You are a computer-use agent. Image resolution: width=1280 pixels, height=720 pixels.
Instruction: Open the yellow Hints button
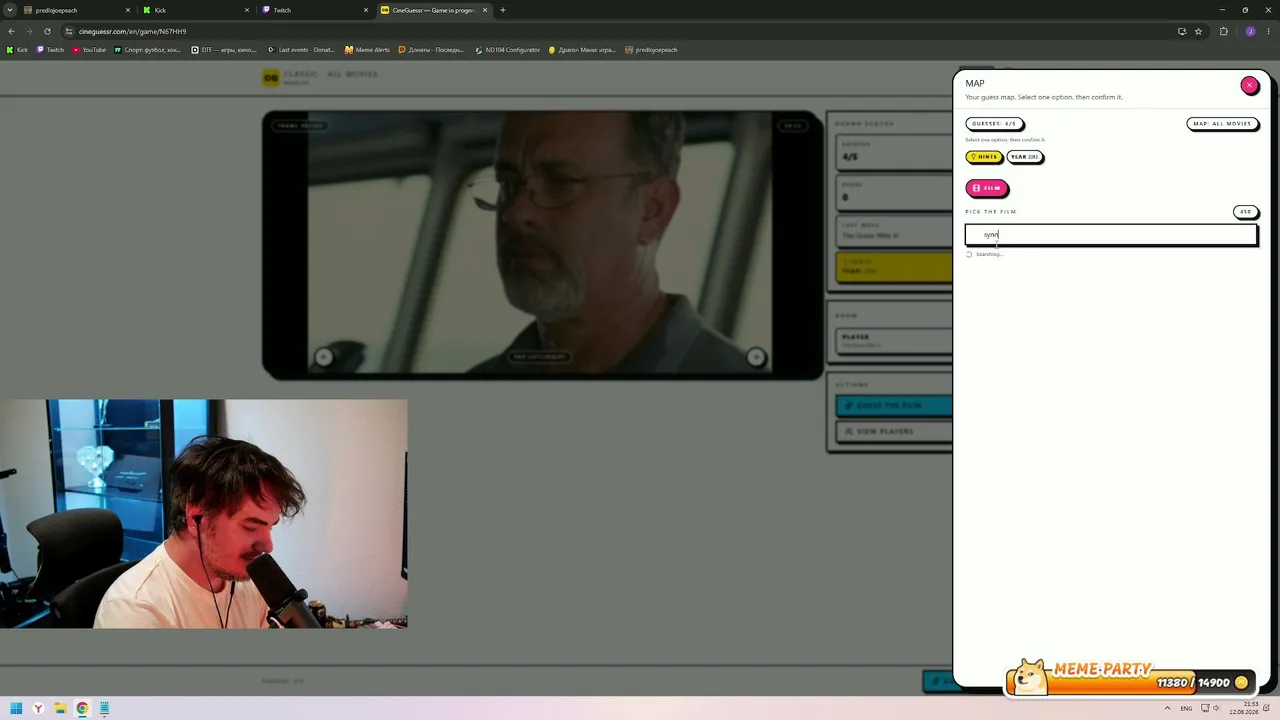click(984, 157)
